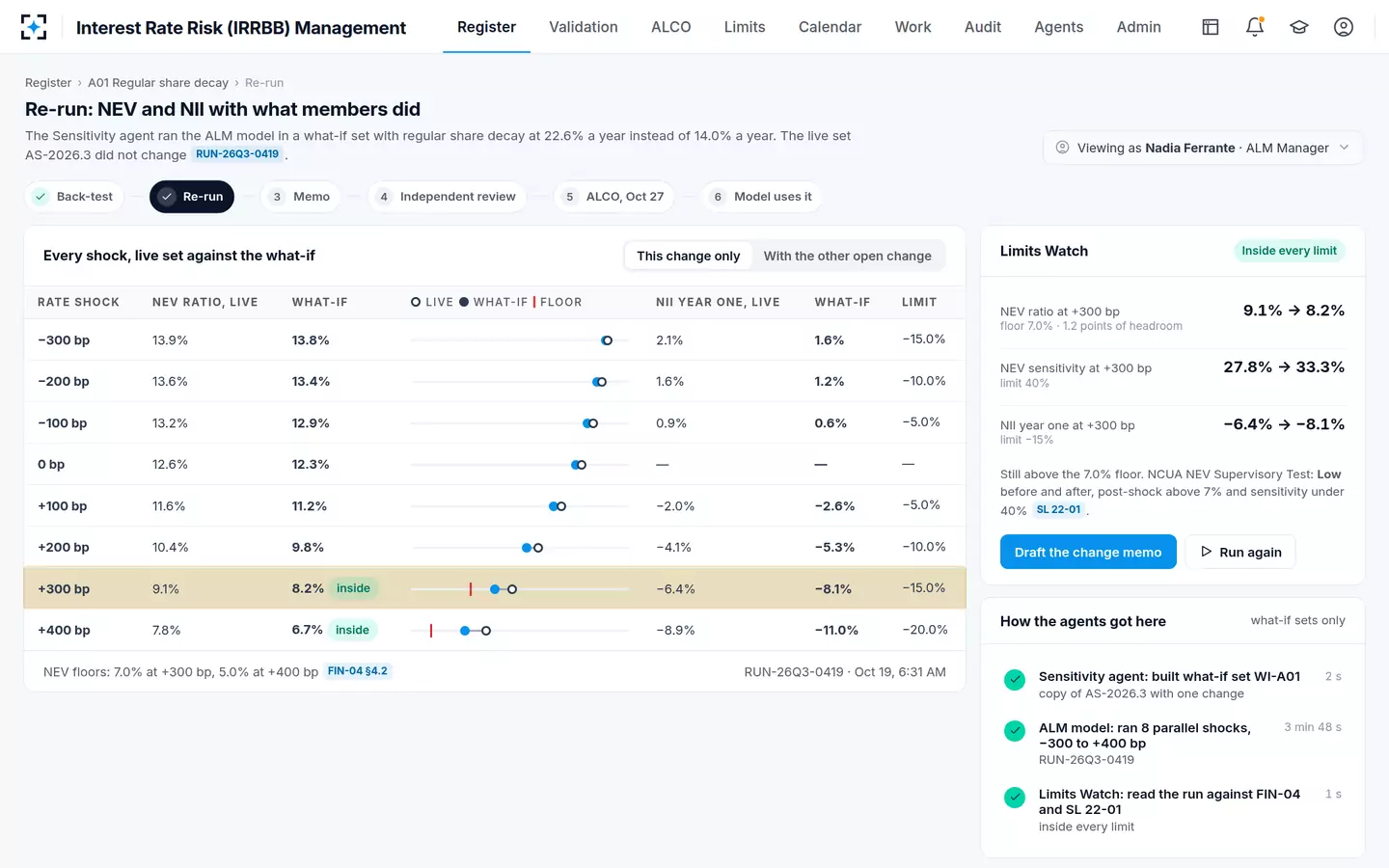Image resolution: width=1389 pixels, height=868 pixels.
Task: Select 'This change only' view
Action: click(688, 256)
